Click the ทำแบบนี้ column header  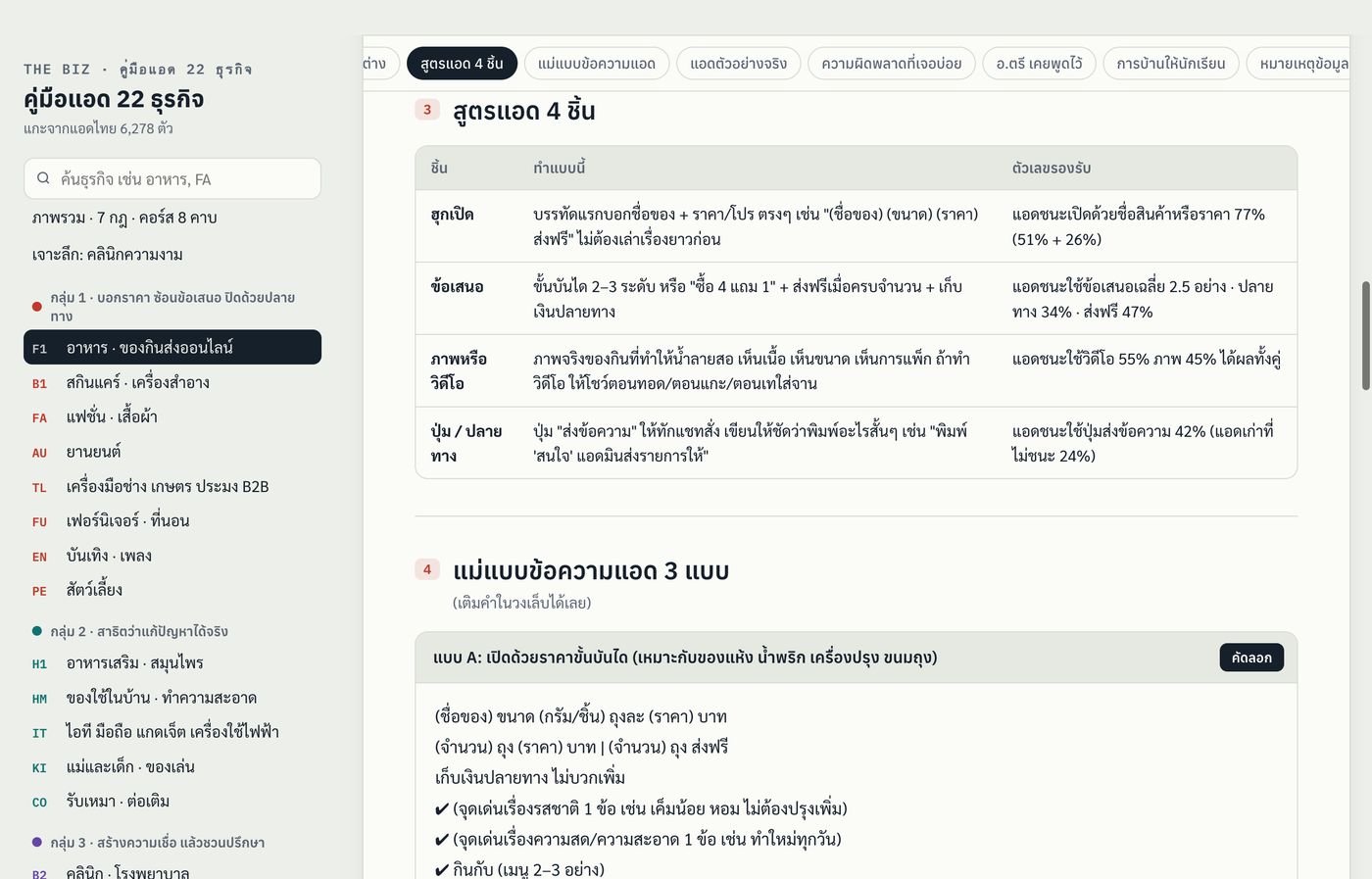(x=559, y=168)
